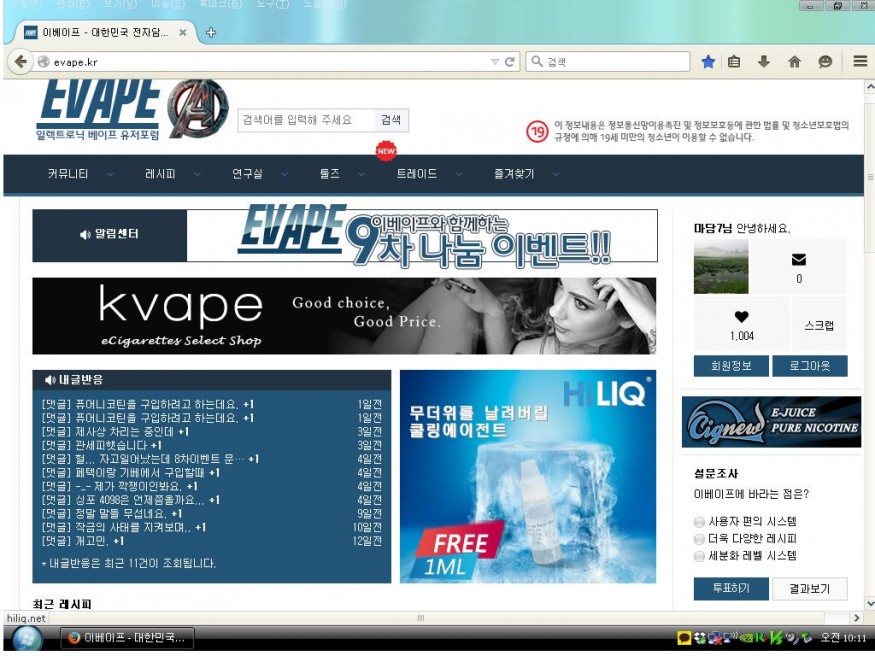Click the 검색 site search button
The image size is (875, 656).
(391, 120)
